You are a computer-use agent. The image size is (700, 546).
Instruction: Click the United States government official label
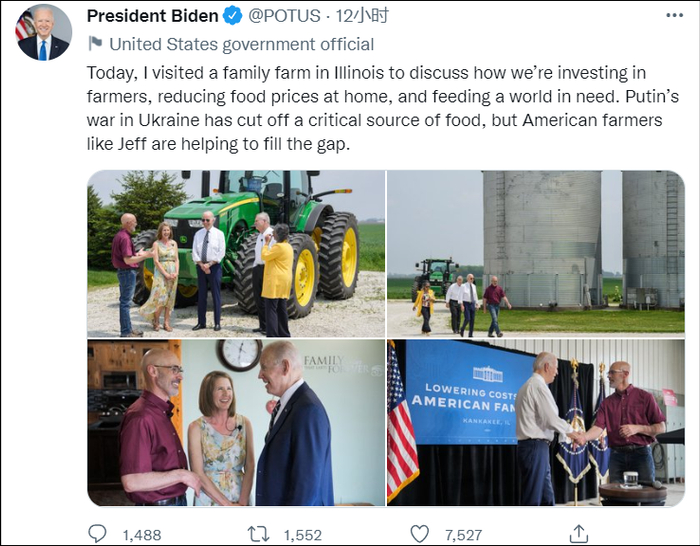click(x=241, y=44)
